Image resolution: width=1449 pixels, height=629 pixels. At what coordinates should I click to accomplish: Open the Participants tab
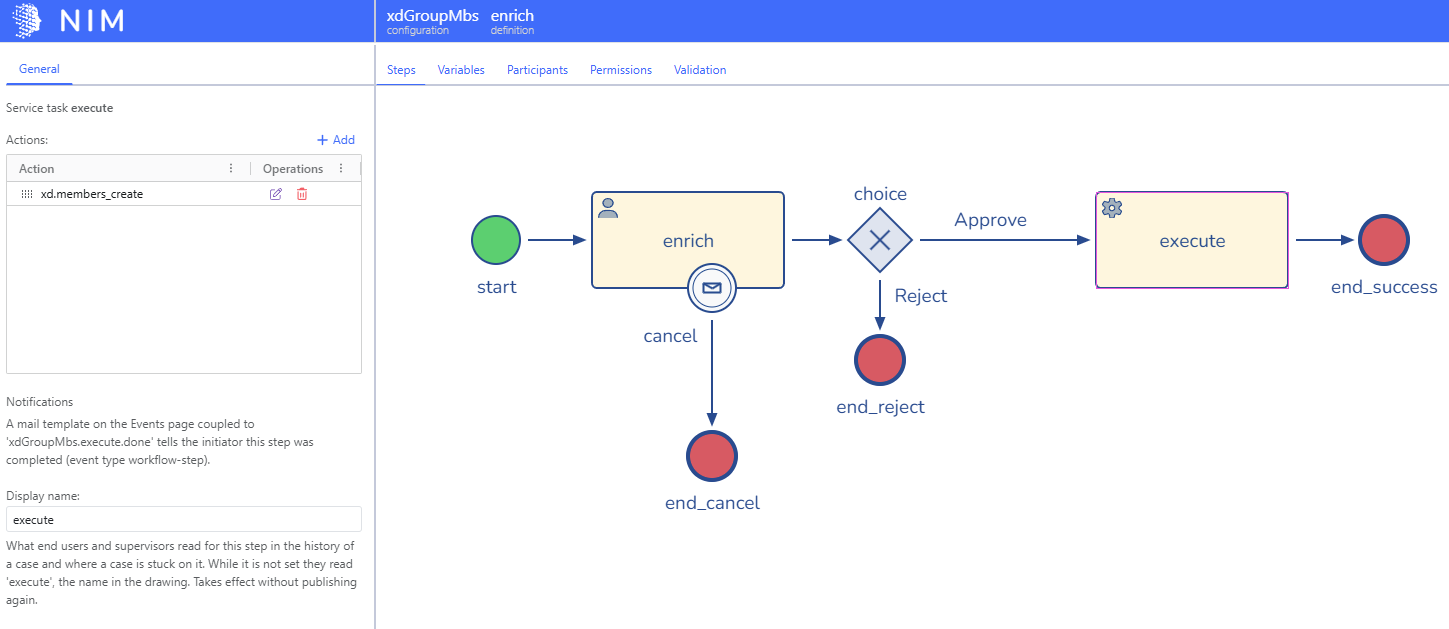537,70
